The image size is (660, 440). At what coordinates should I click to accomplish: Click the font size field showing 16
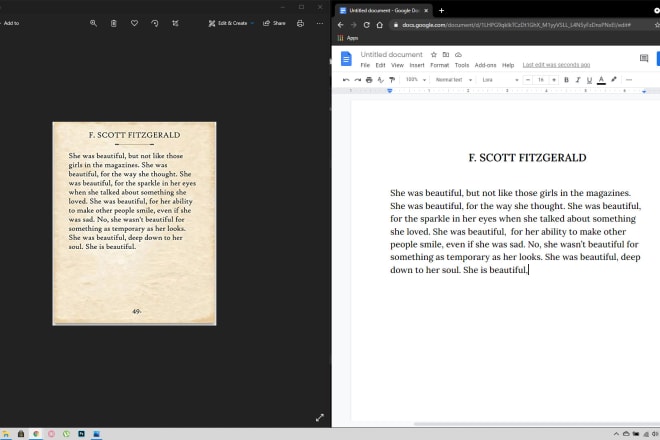(541, 80)
